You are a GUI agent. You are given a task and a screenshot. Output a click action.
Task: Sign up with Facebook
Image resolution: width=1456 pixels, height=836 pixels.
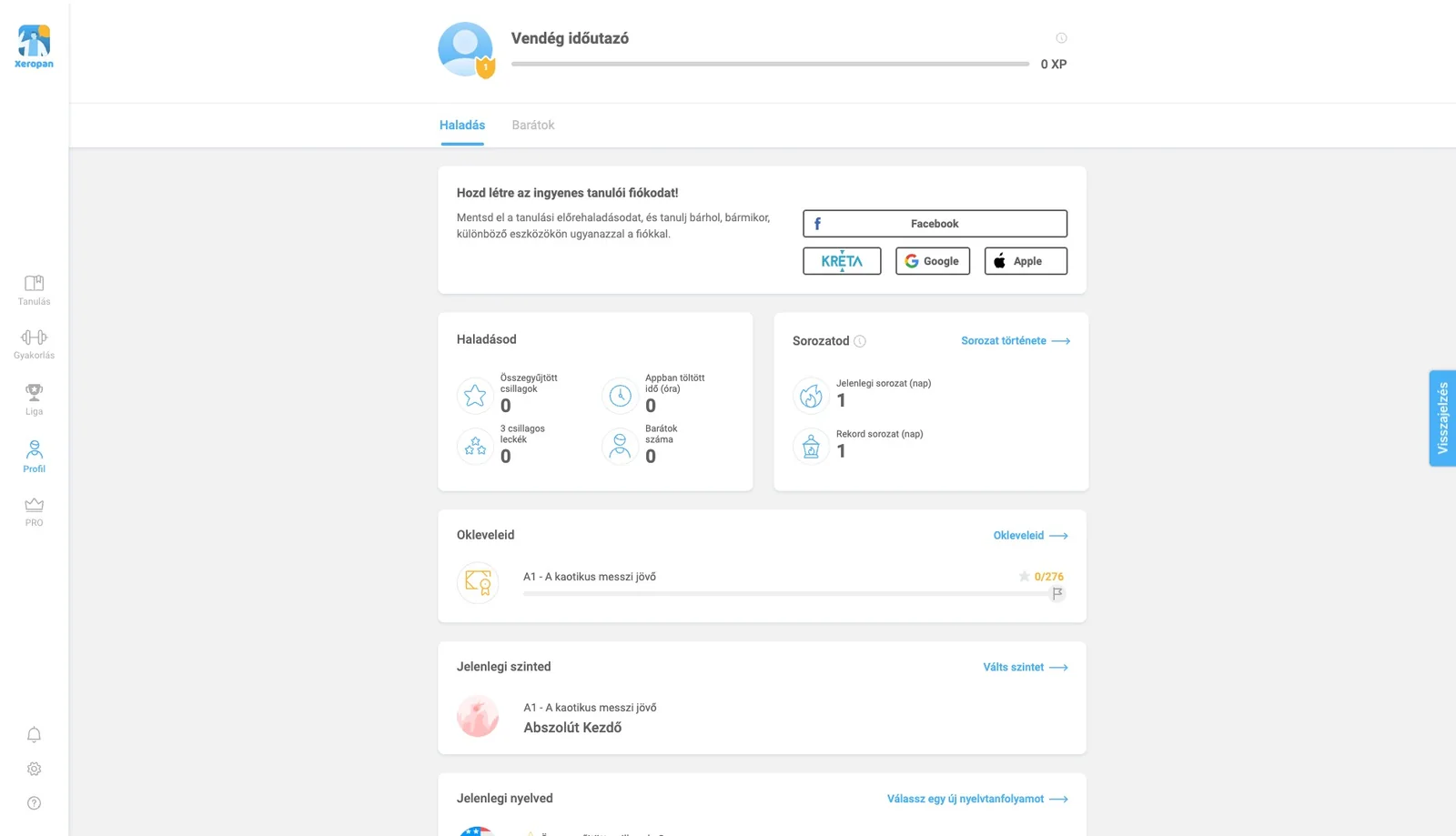tap(935, 224)
